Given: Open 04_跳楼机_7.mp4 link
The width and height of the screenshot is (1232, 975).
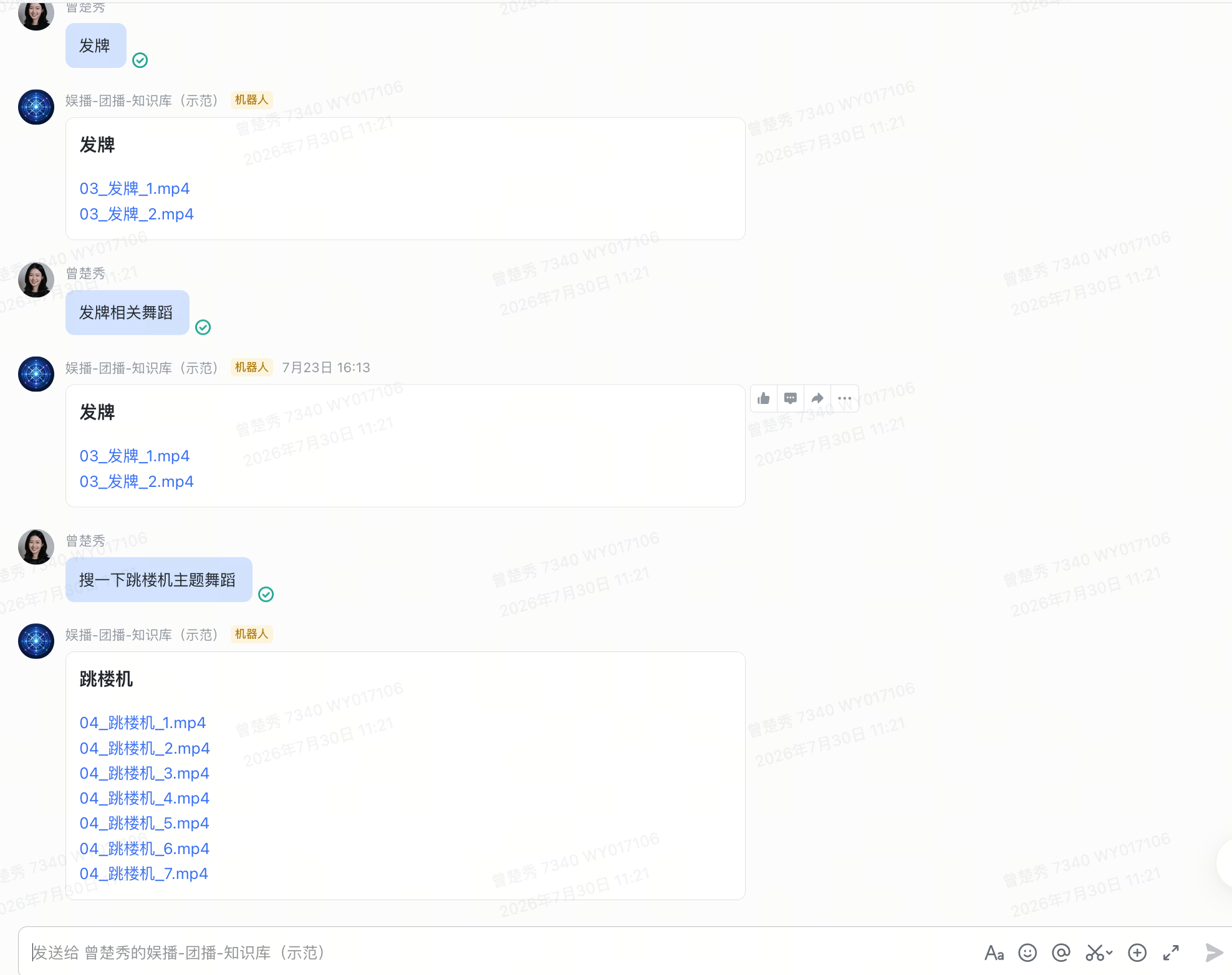Looking at the screenshot, I should coord(144,873).
